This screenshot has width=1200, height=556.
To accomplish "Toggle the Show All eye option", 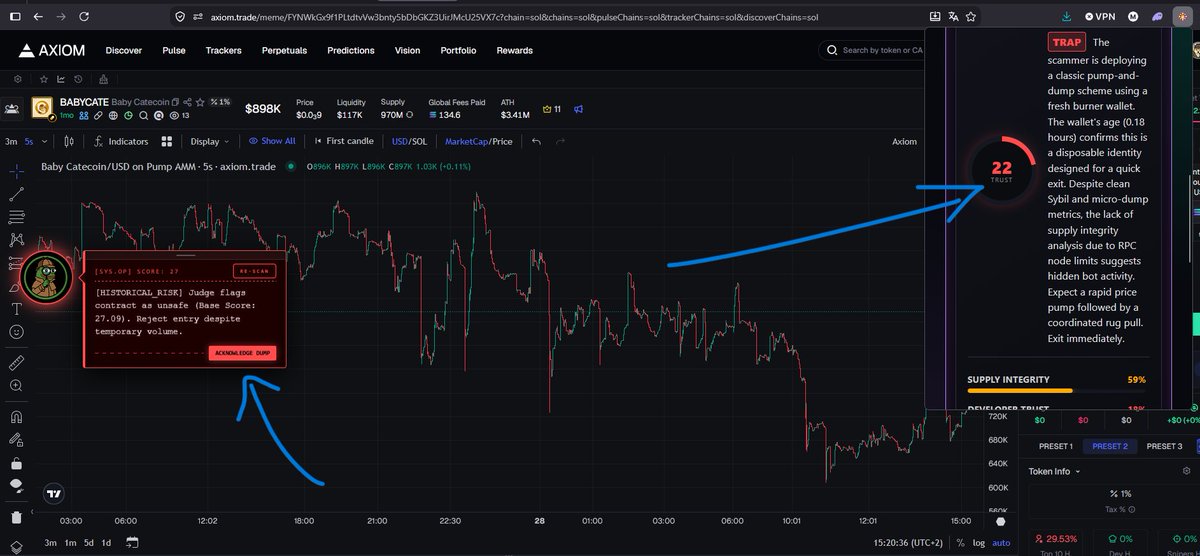I will point(272,141).
